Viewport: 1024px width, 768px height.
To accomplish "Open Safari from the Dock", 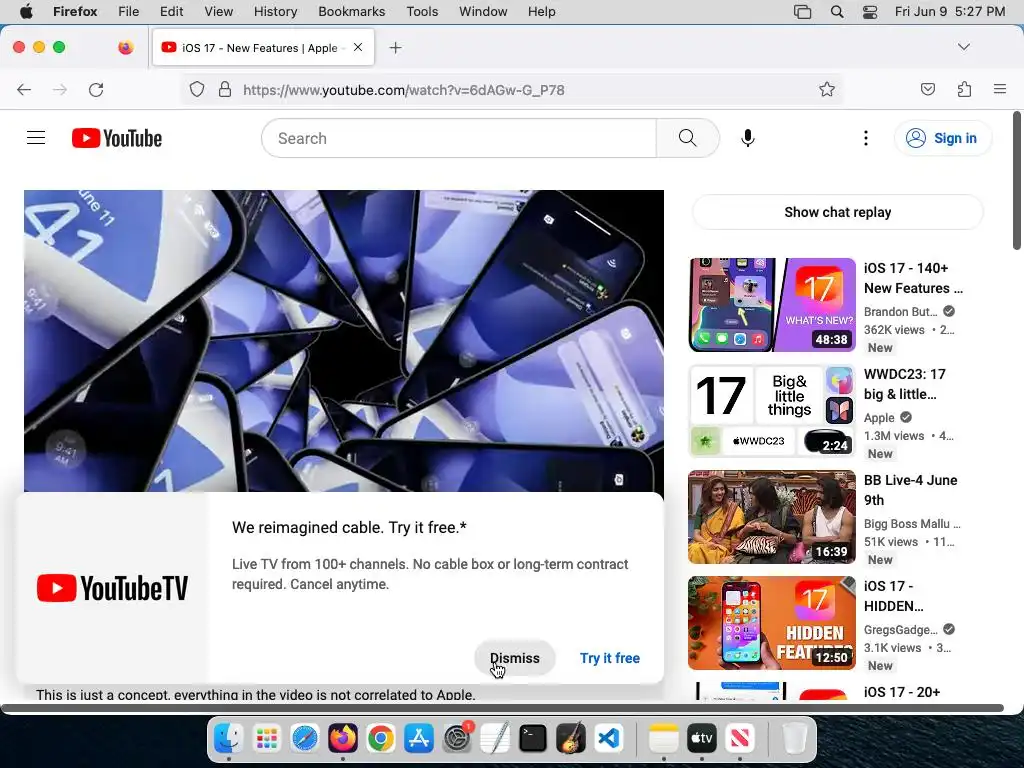I will (304, 739).
